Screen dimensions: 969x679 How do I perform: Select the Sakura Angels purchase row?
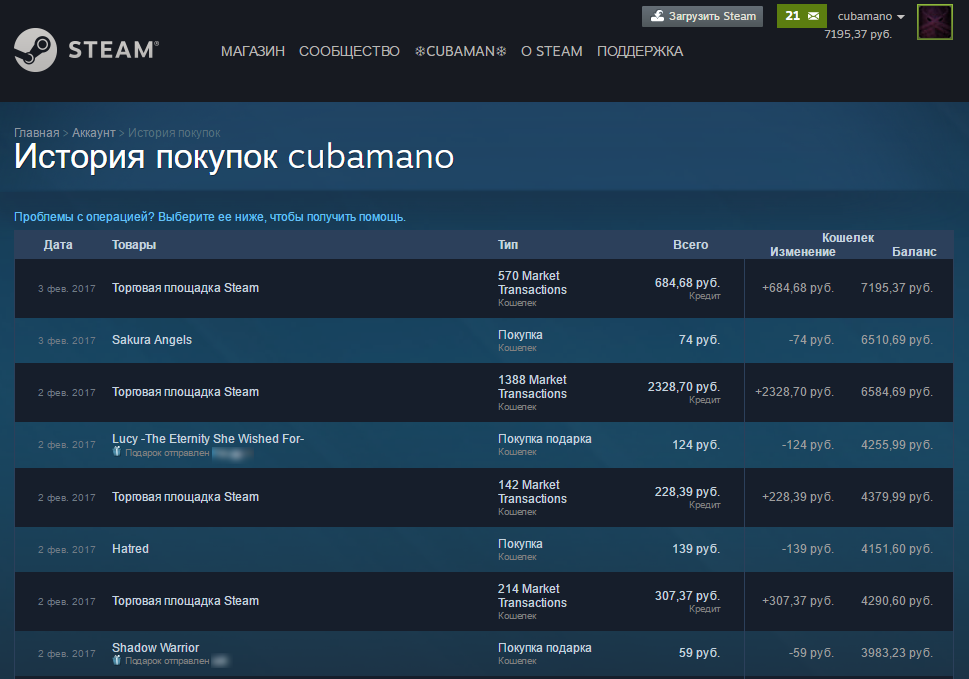coord(484,340)
